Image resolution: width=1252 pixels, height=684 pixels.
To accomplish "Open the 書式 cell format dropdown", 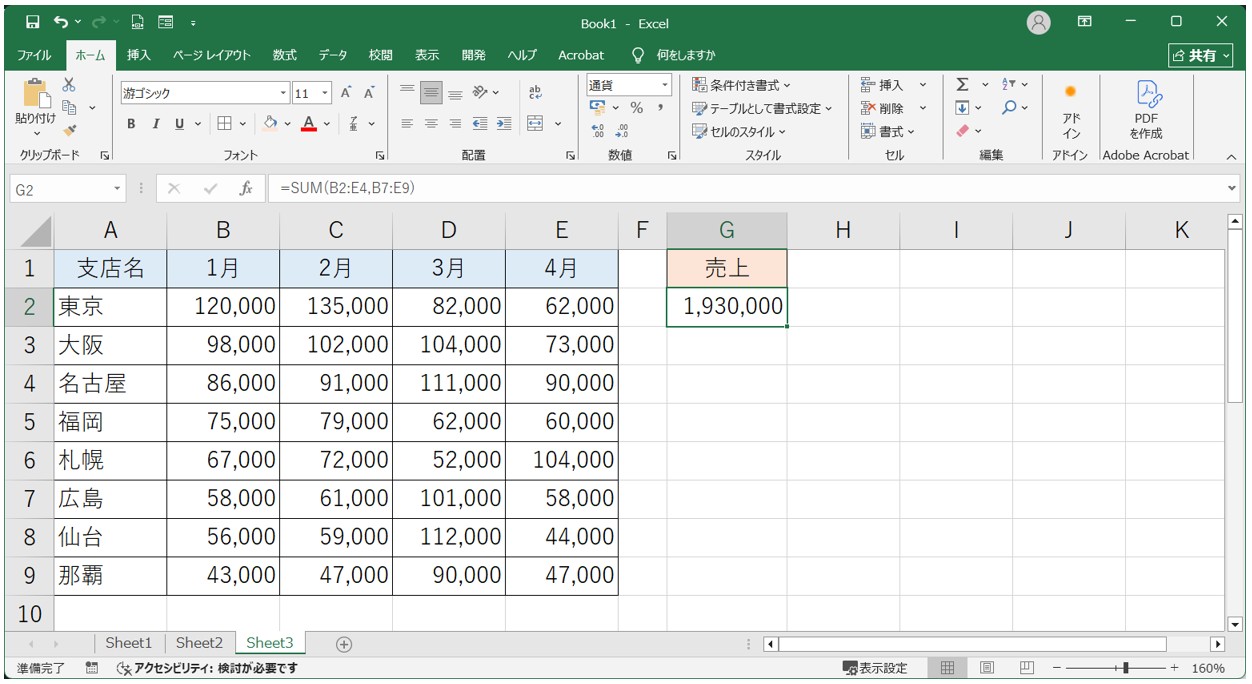I will [888, 131].
